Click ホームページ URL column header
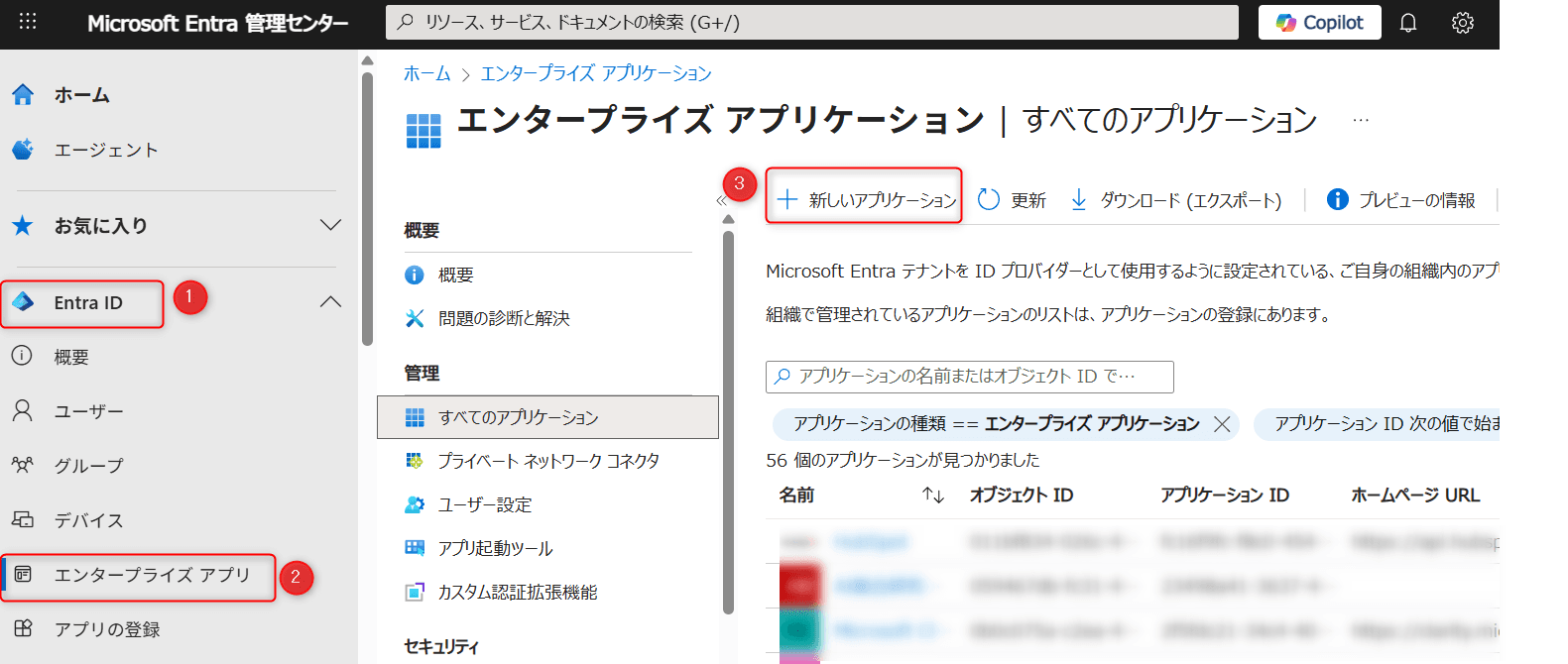This screenshot has width=1568, height=664. [x=1414, y=495]
